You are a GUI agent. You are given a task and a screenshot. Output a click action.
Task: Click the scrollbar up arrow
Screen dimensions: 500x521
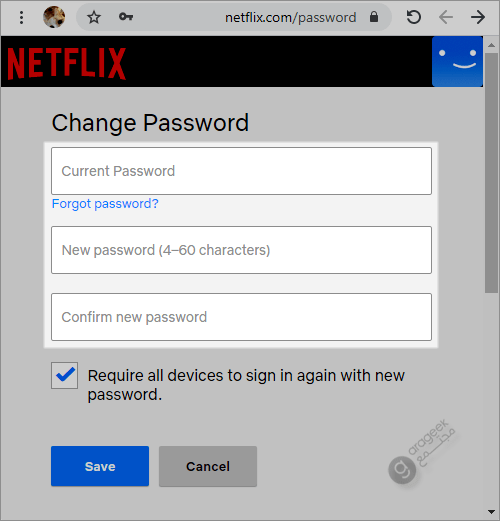coord(491,45)
